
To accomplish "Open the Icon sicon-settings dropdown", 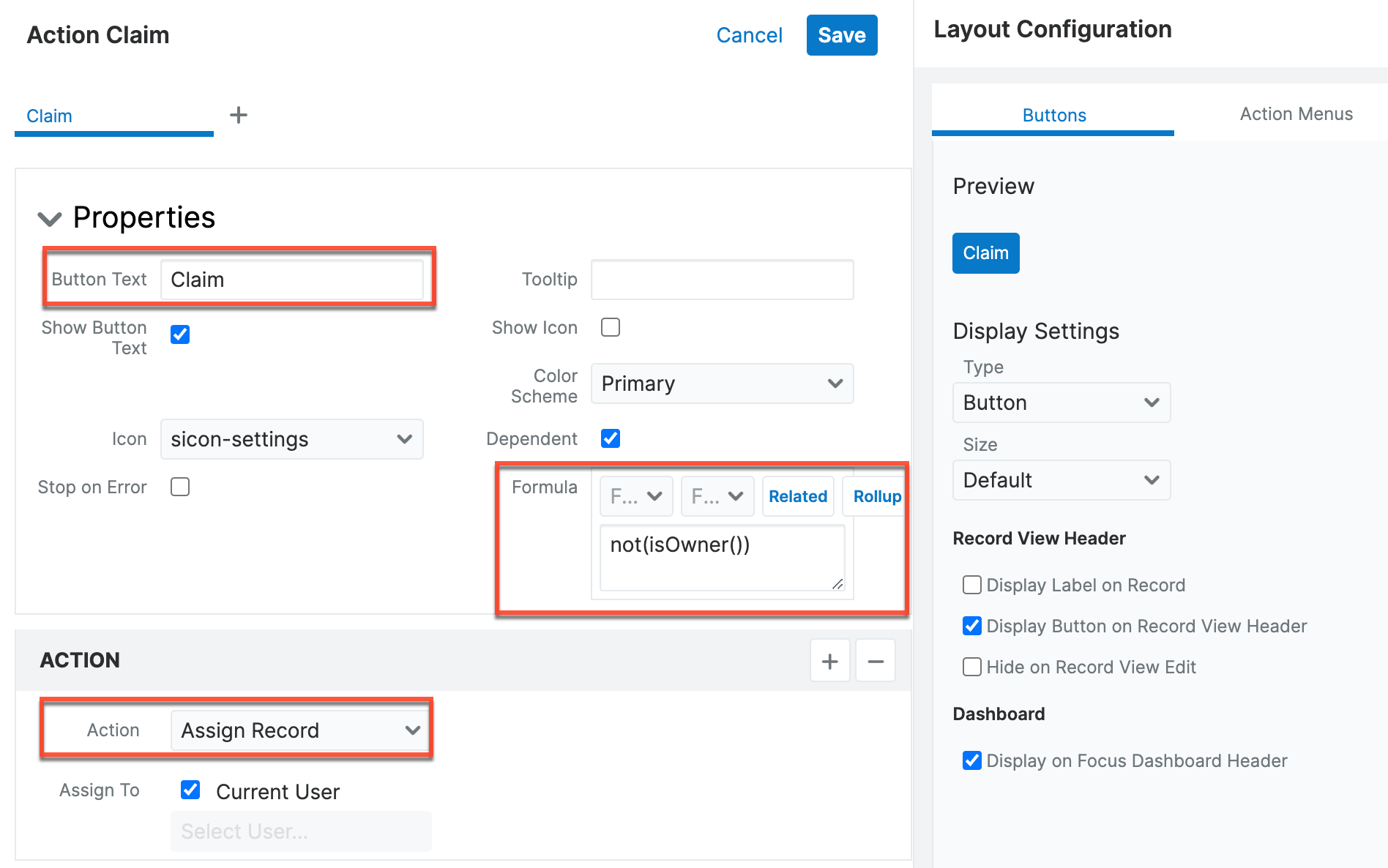I will (291, 439).
